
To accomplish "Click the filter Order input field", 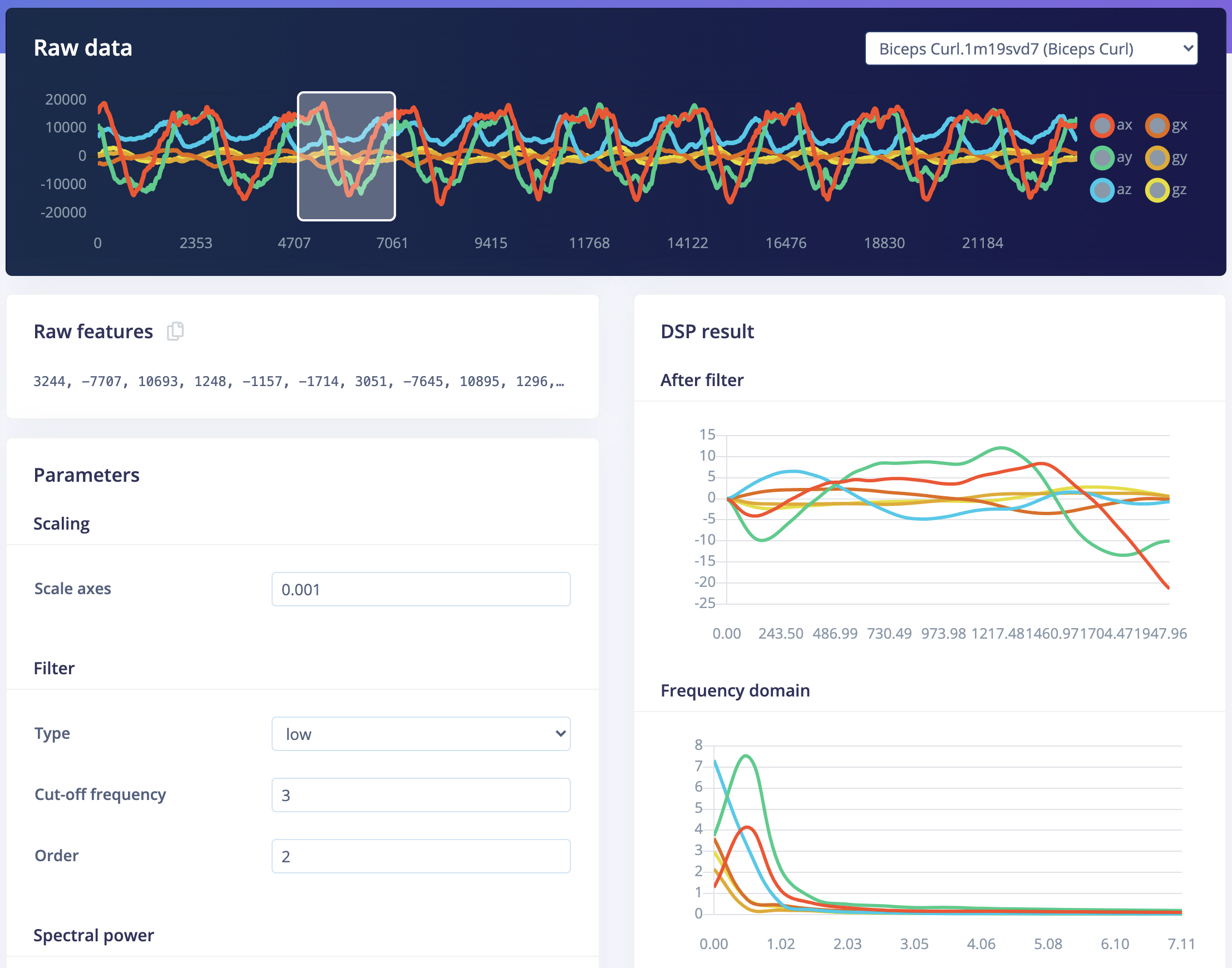I will point(421,856).
